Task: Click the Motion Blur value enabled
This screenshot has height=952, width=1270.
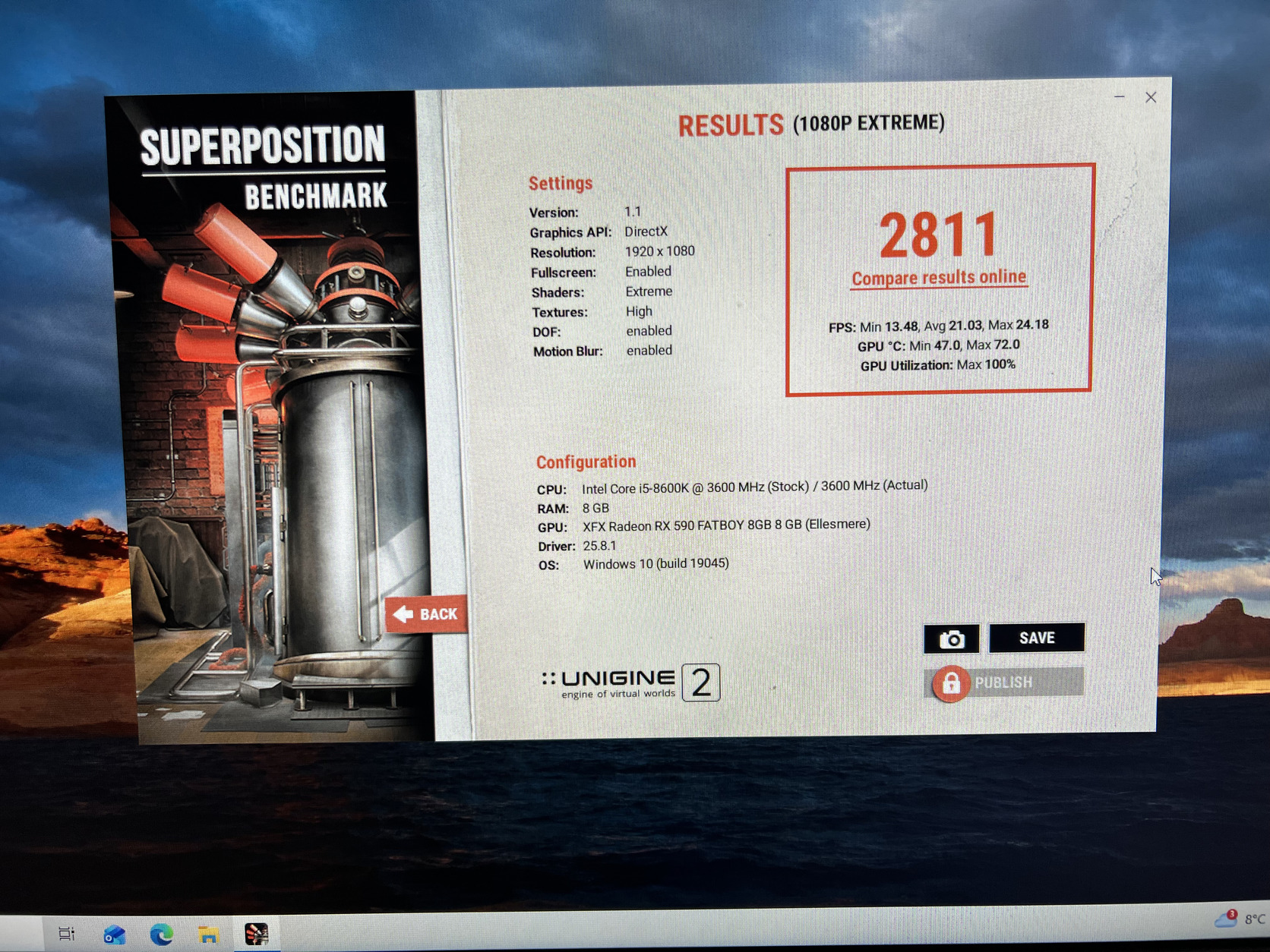Action: click(649, 351)
